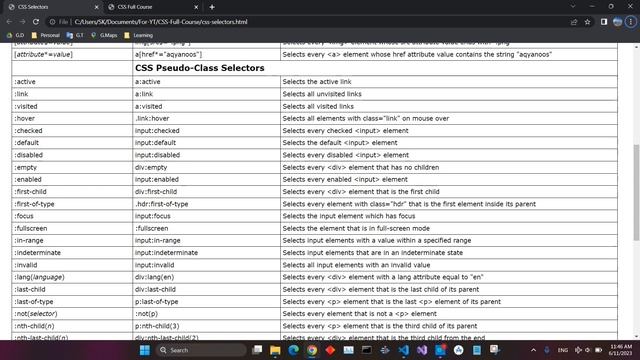The height and width of the screenshot is (360, 640).
Task: Open the Outlook app on the taskbar
Action: (x=440, y=350)
